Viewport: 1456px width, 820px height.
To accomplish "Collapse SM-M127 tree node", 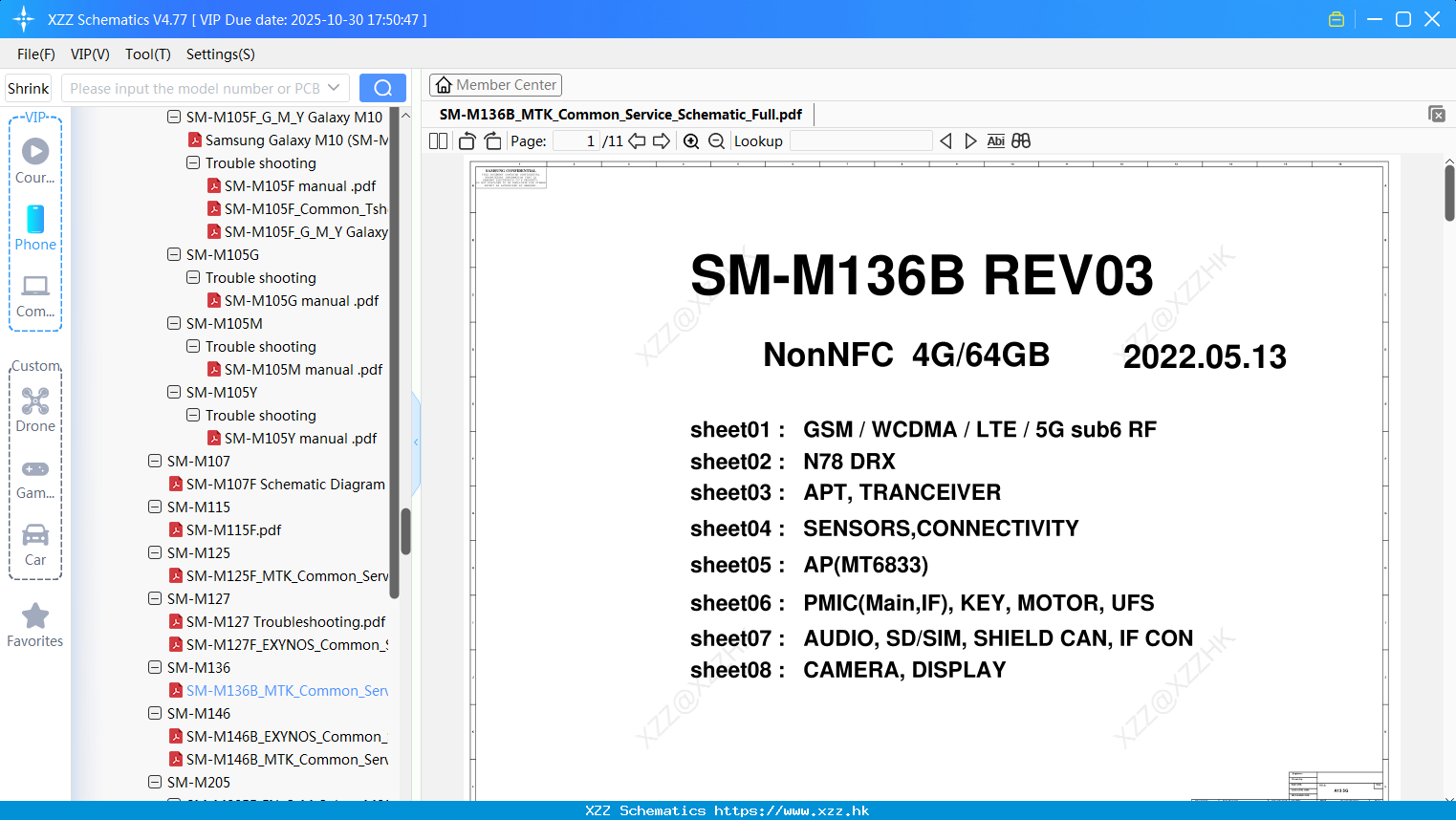I will pos(155,598).
